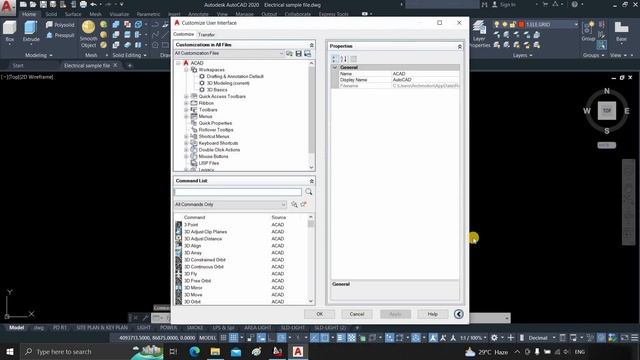Choose the Polysolid tool
640x360 pixels.
coord(60,25)
